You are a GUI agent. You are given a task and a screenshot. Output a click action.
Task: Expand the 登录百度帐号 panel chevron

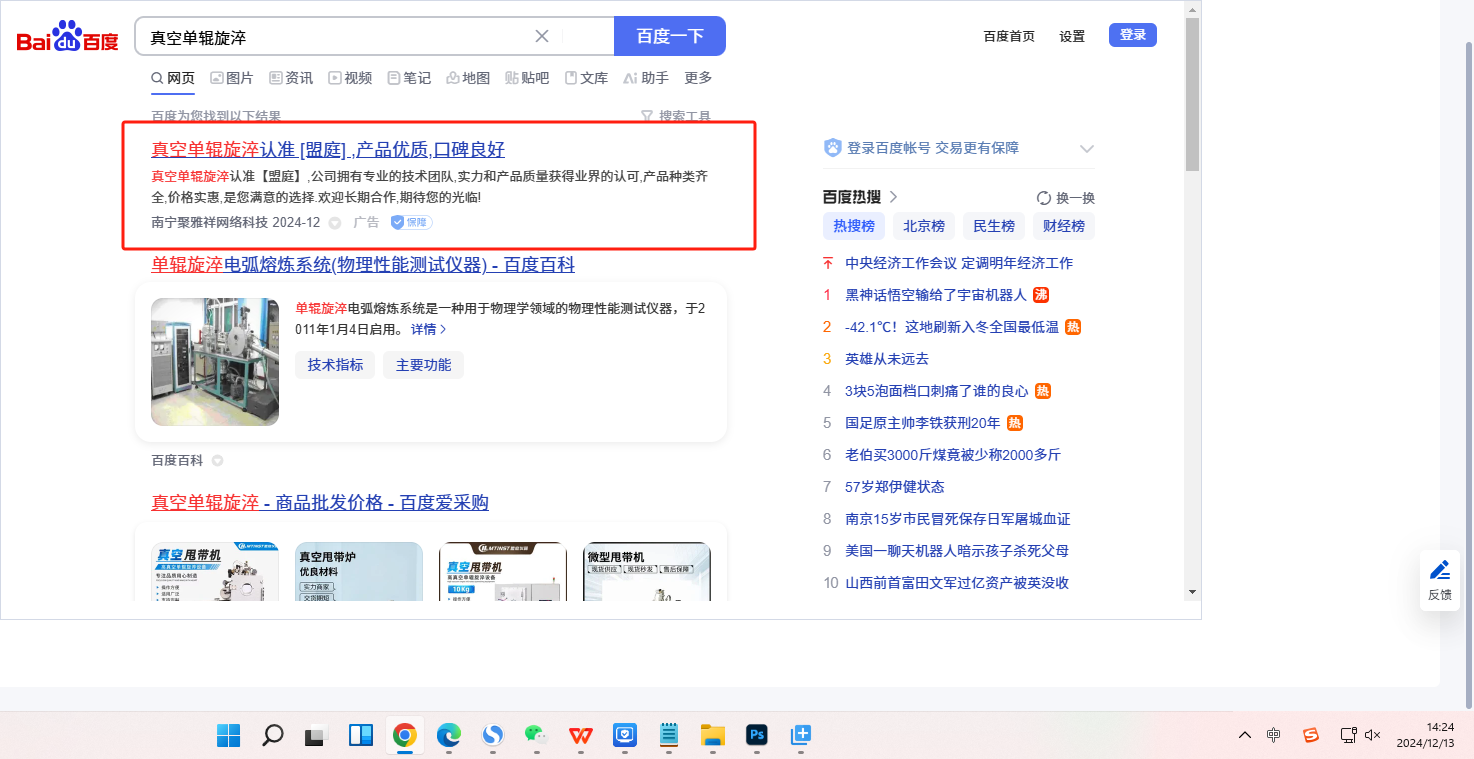click(x=1087, y=149)
